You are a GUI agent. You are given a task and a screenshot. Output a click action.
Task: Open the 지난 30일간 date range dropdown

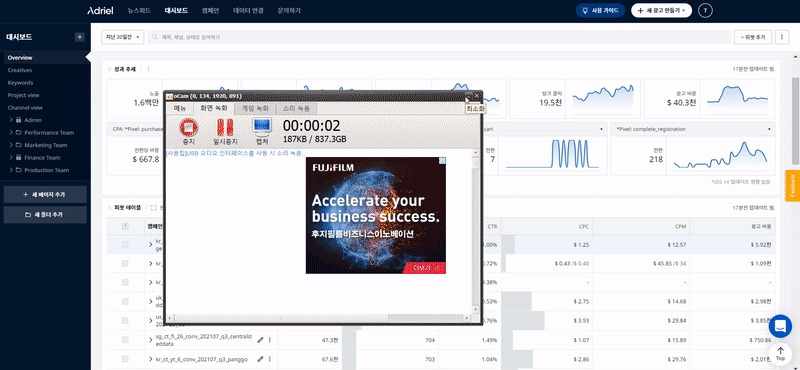point(123,37)
